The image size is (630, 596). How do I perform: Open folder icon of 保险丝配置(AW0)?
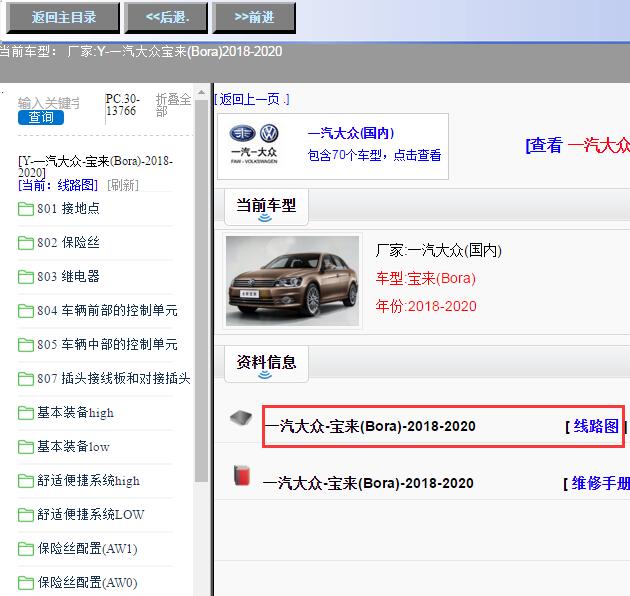click(26, 582)
